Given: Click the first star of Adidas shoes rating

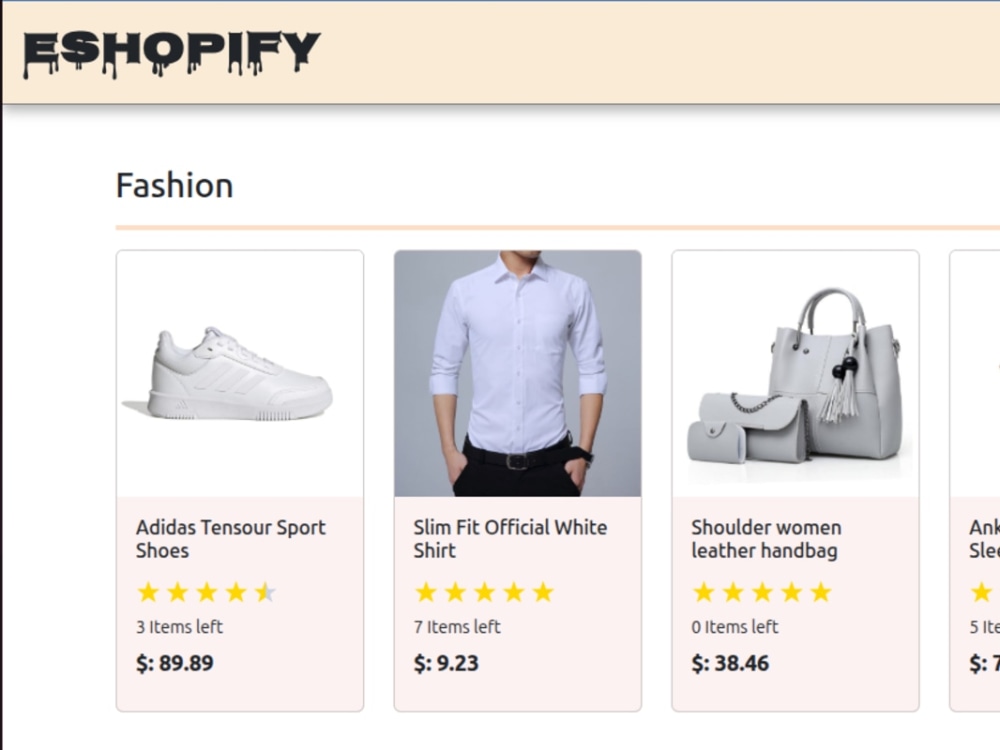Looking at the screenshot, I should [x=148, y=592].
